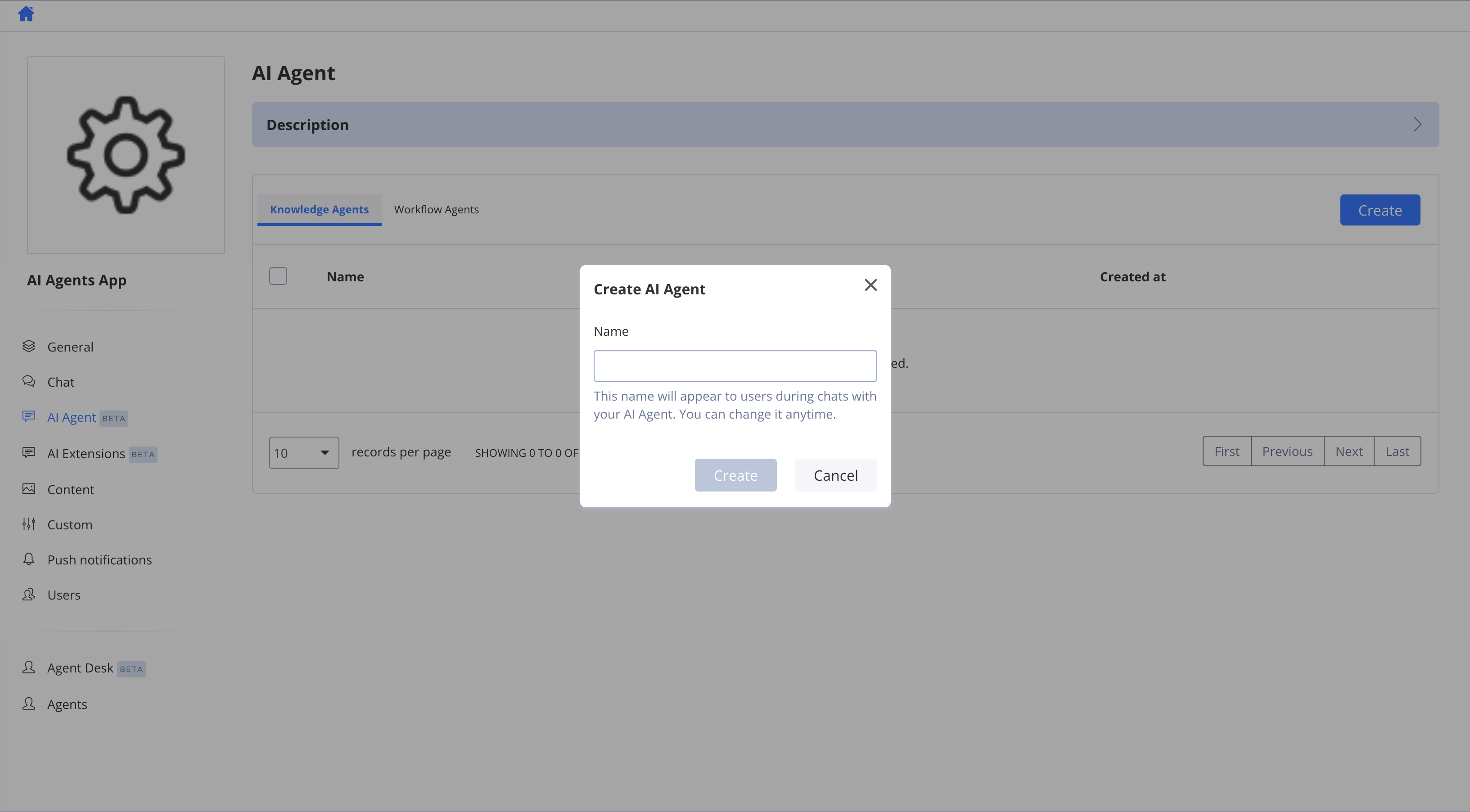Go to Last page of results
The width and height of the screenshot is (1470, 812).
[1398, 451]
